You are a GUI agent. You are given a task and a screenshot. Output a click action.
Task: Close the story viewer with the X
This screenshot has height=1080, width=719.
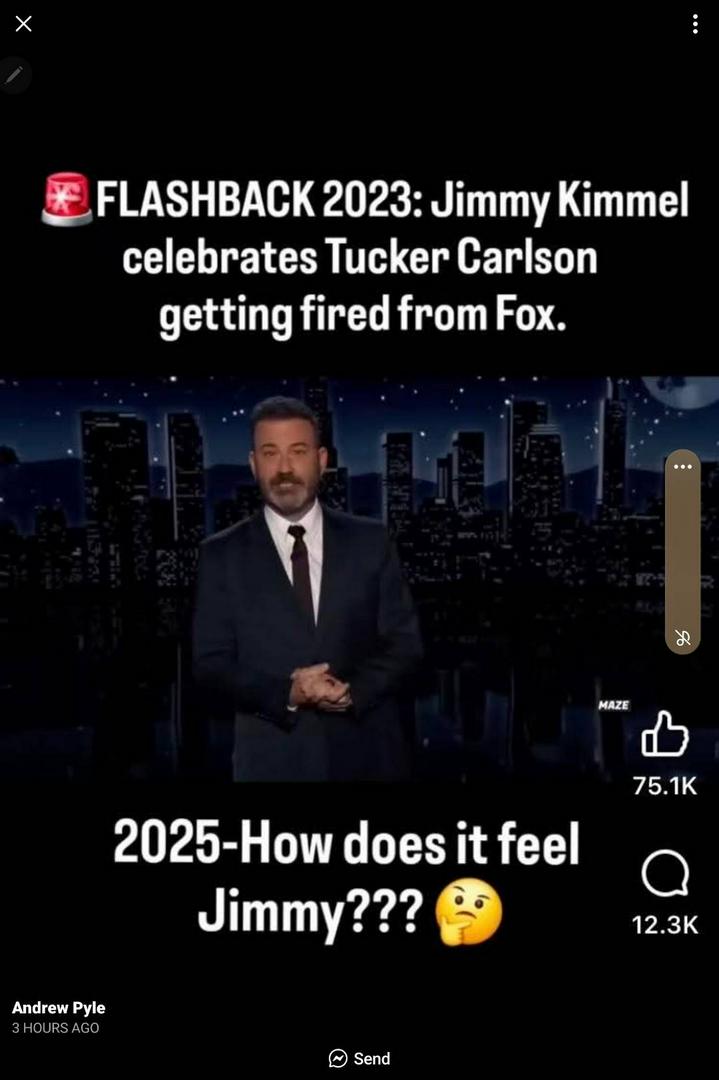(23, 24)
